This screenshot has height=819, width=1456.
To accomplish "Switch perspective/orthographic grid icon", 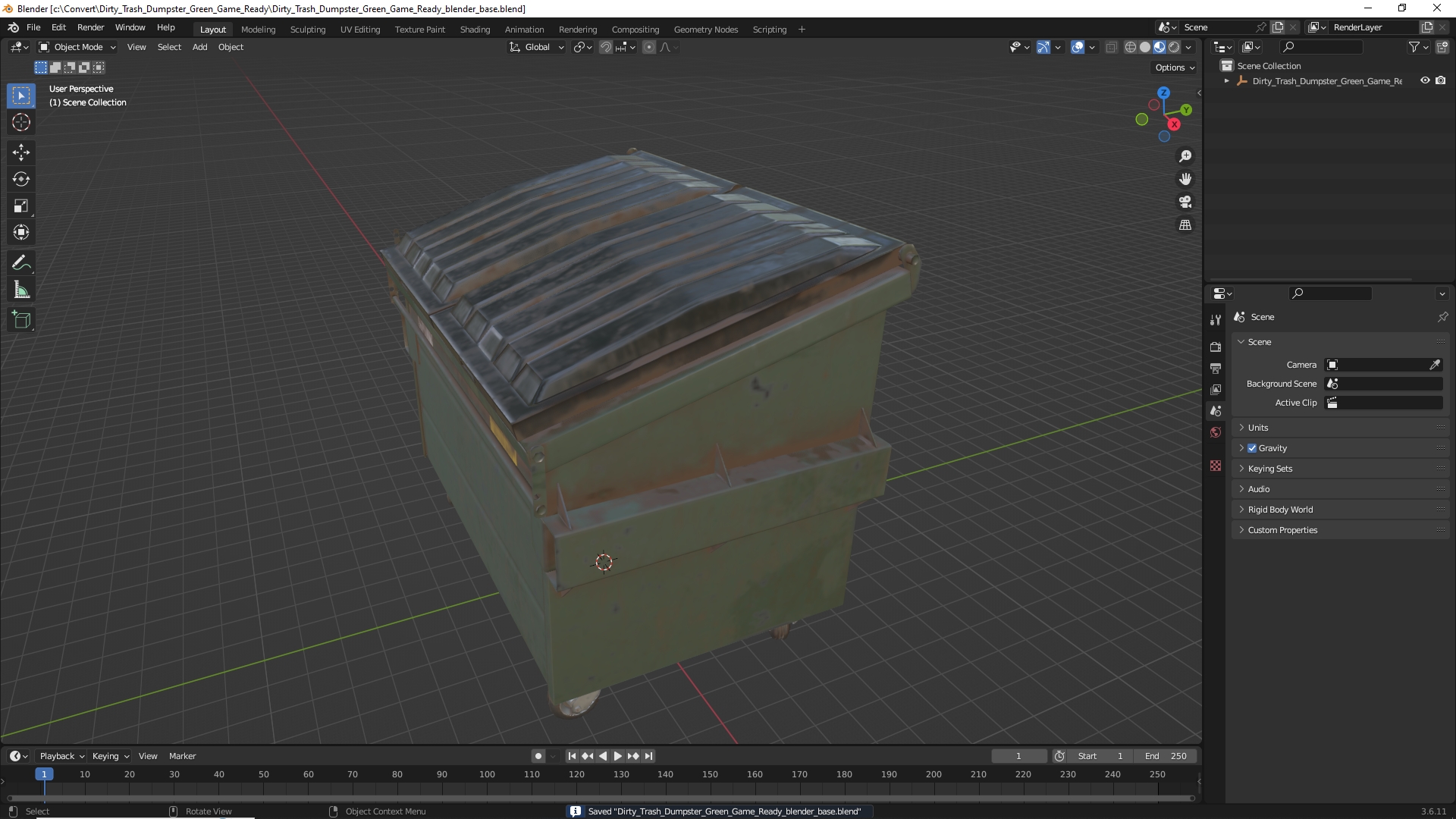I will click(1185, 224).
